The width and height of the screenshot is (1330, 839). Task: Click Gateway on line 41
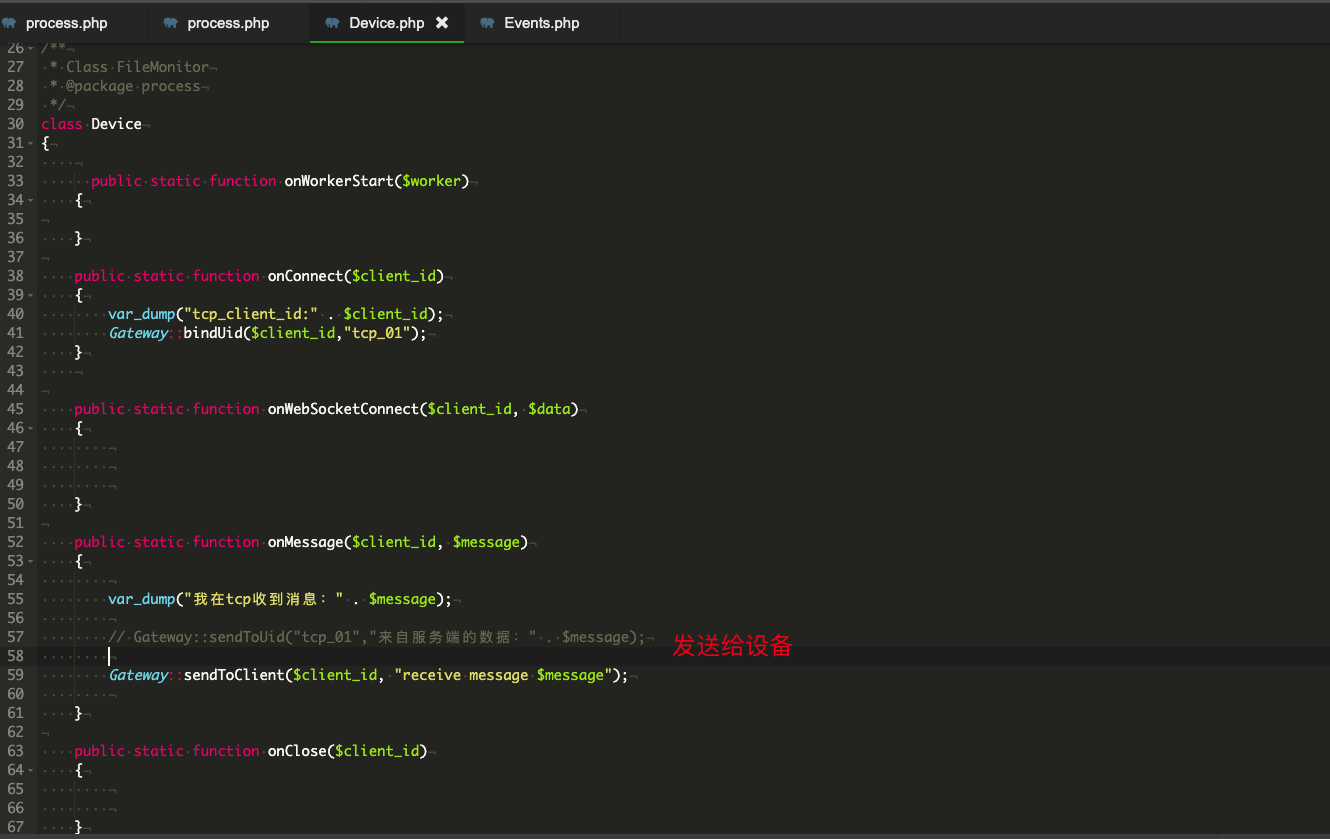click(137, 333)
